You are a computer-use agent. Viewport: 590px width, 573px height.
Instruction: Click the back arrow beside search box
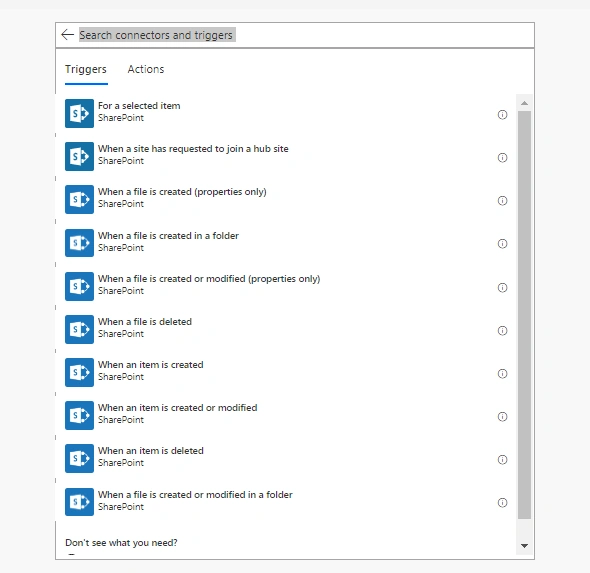click(x=67, y=35)
